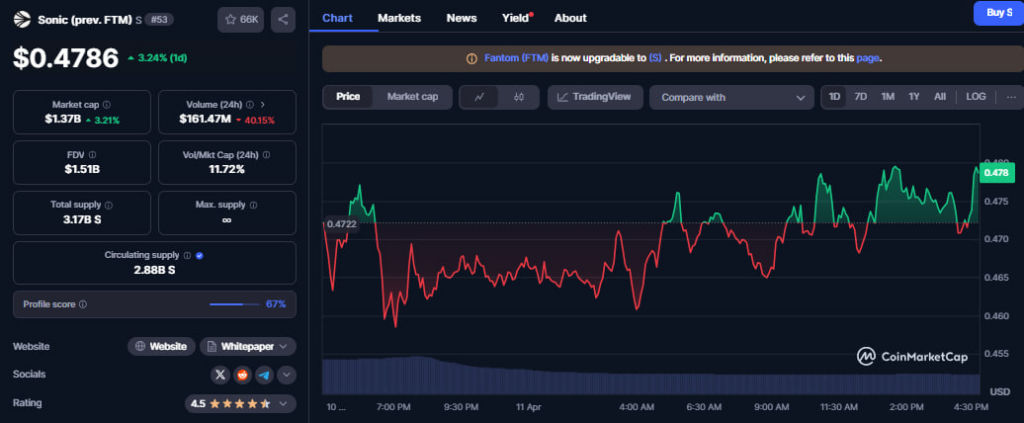The height and width of the screenshot is (423, 1024).
Task: Open the X (Twitter) social link
Action: point(220,375)
